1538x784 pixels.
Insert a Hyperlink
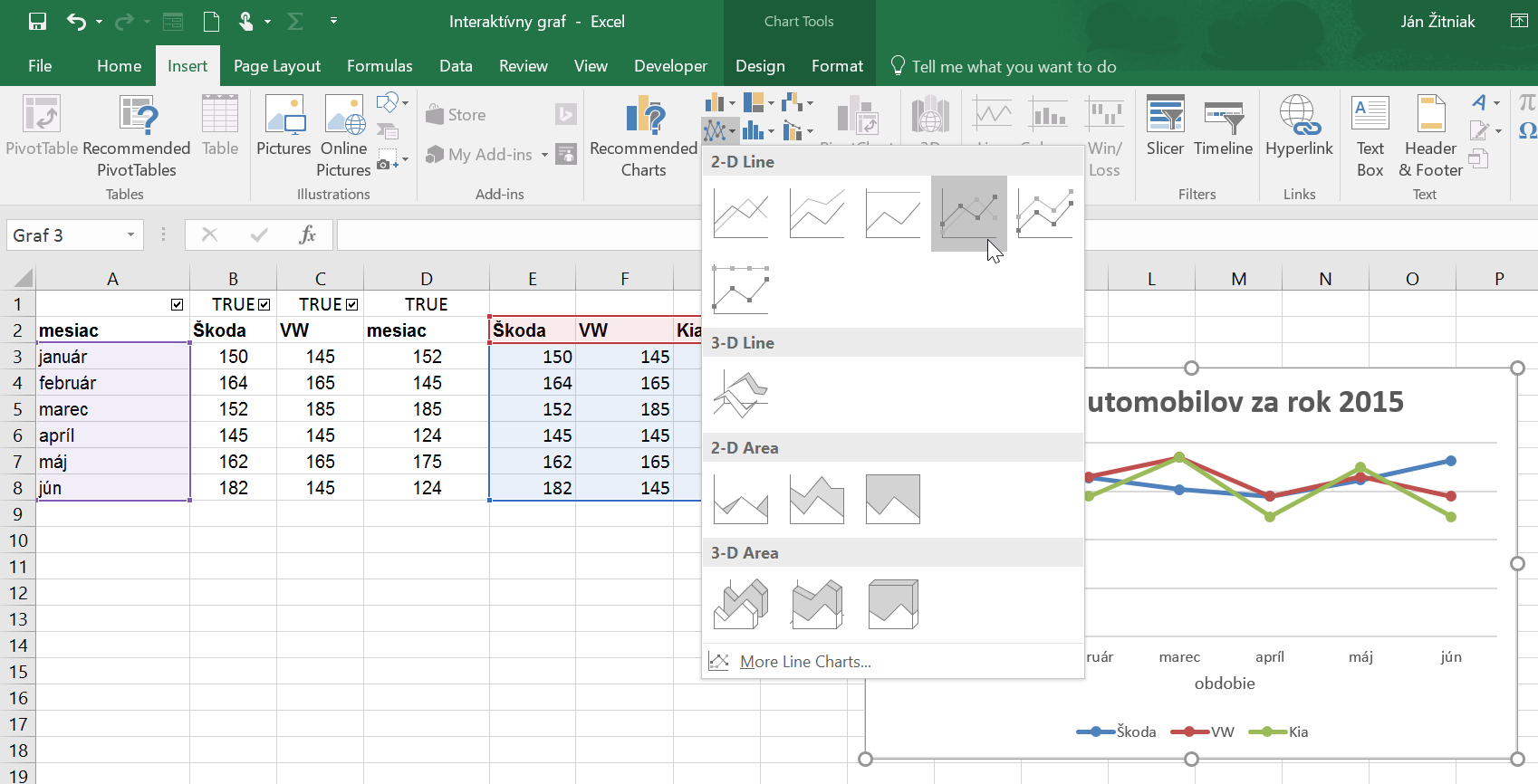(1299, 126)
